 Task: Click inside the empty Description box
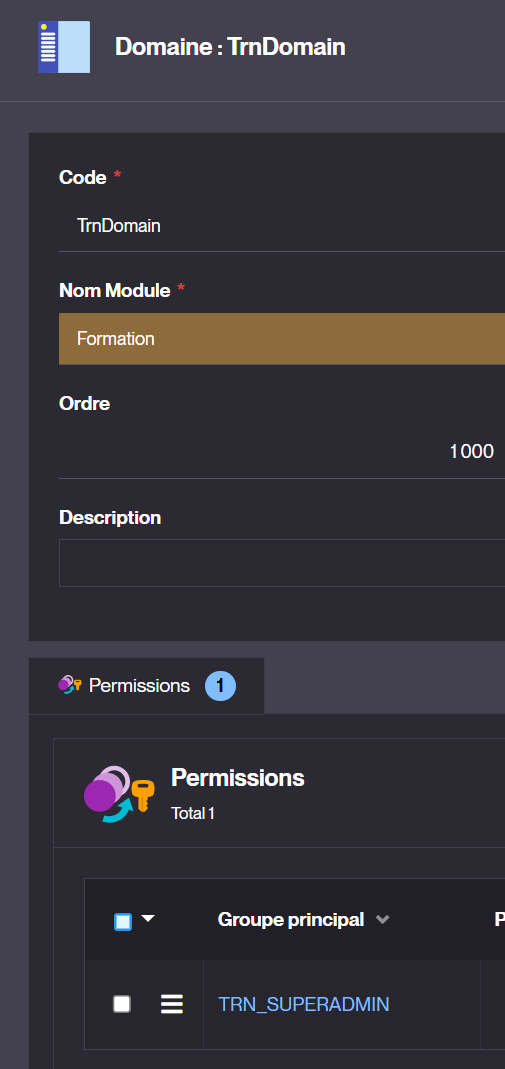(282, 563)
